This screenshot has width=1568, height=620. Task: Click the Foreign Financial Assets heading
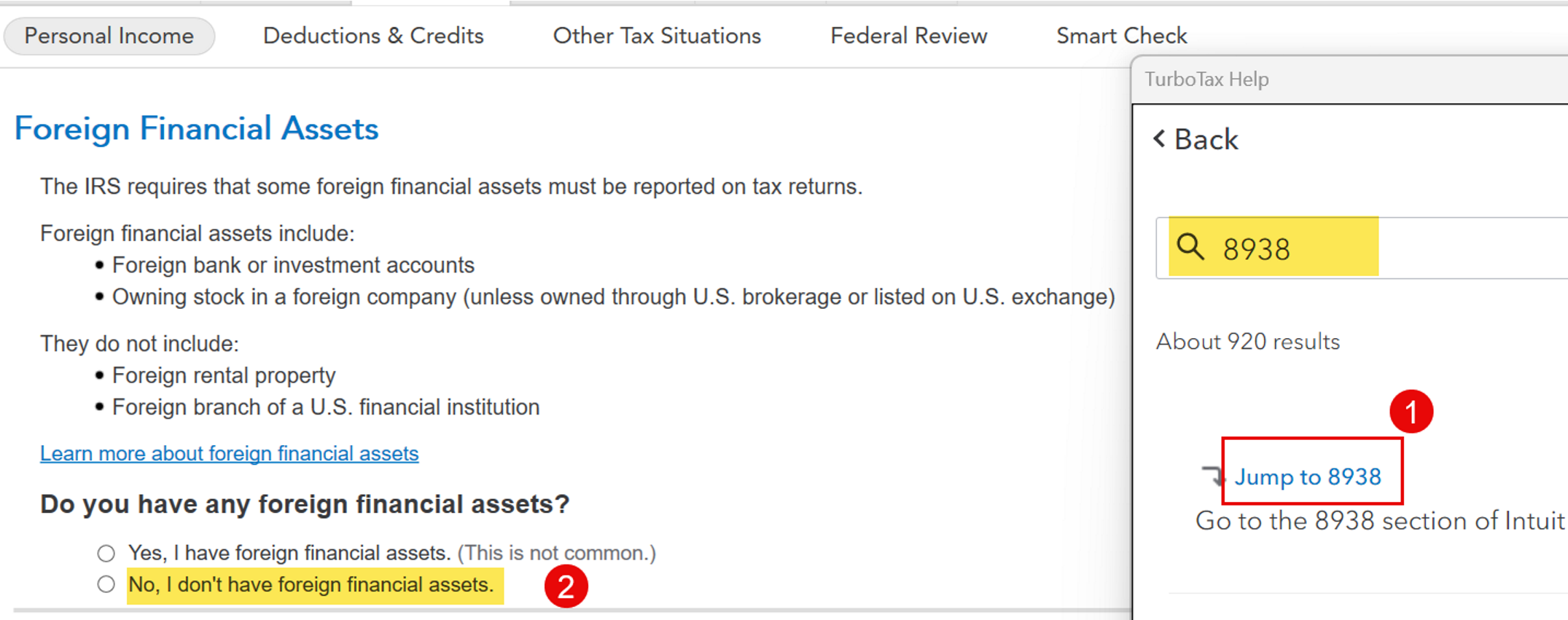[197, 129]
